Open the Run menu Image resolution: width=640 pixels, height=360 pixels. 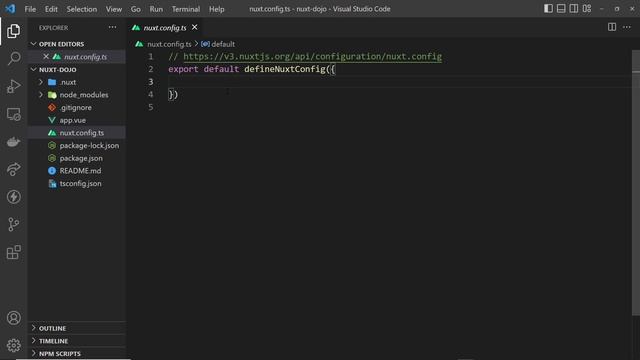point(156,9)
